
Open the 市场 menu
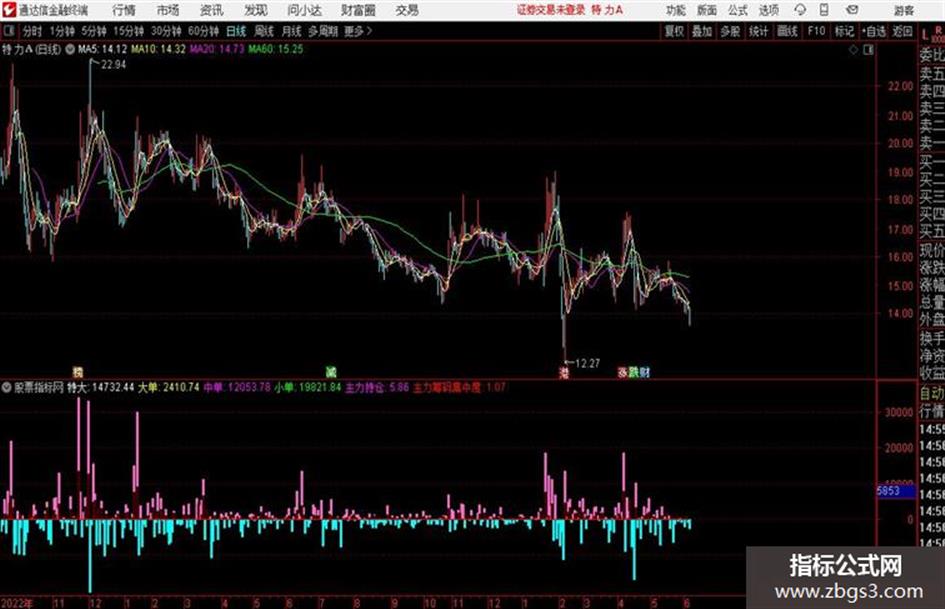pos(168,10)
